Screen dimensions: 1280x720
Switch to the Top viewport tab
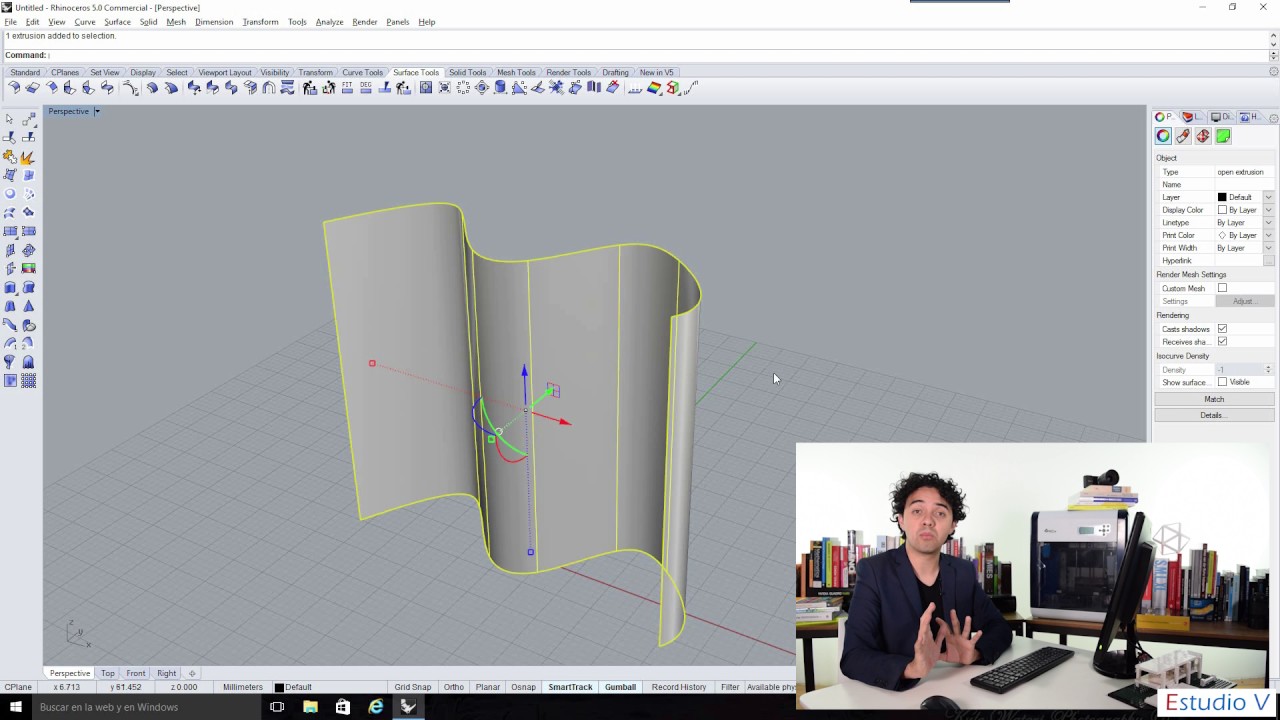pyautogui.click(x=107, y=673)
